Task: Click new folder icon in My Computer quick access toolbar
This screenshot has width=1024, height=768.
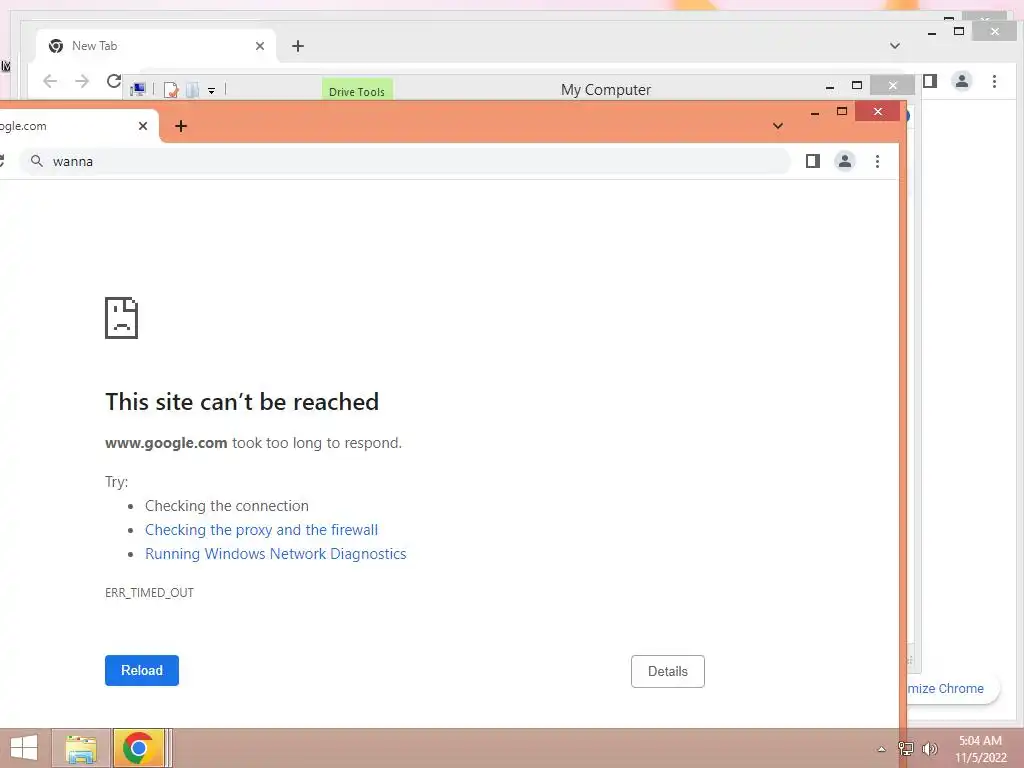Action: click(192, 89)
